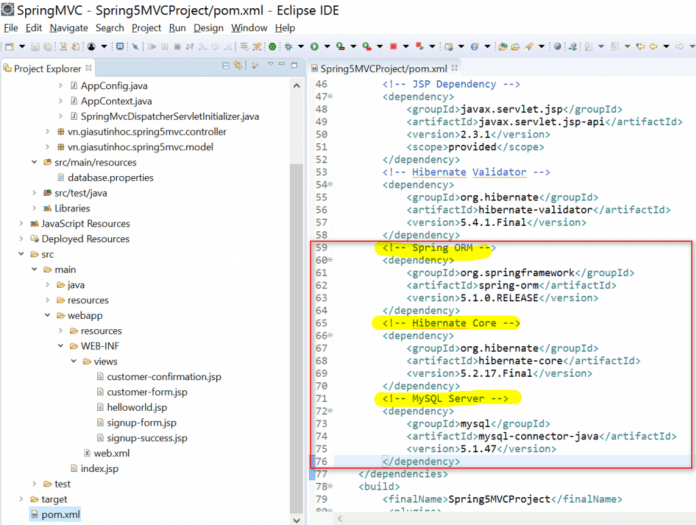Click the Debug bug toolbar icon
Viewport: 696px width, 525px height.
(x=289, y=46)
